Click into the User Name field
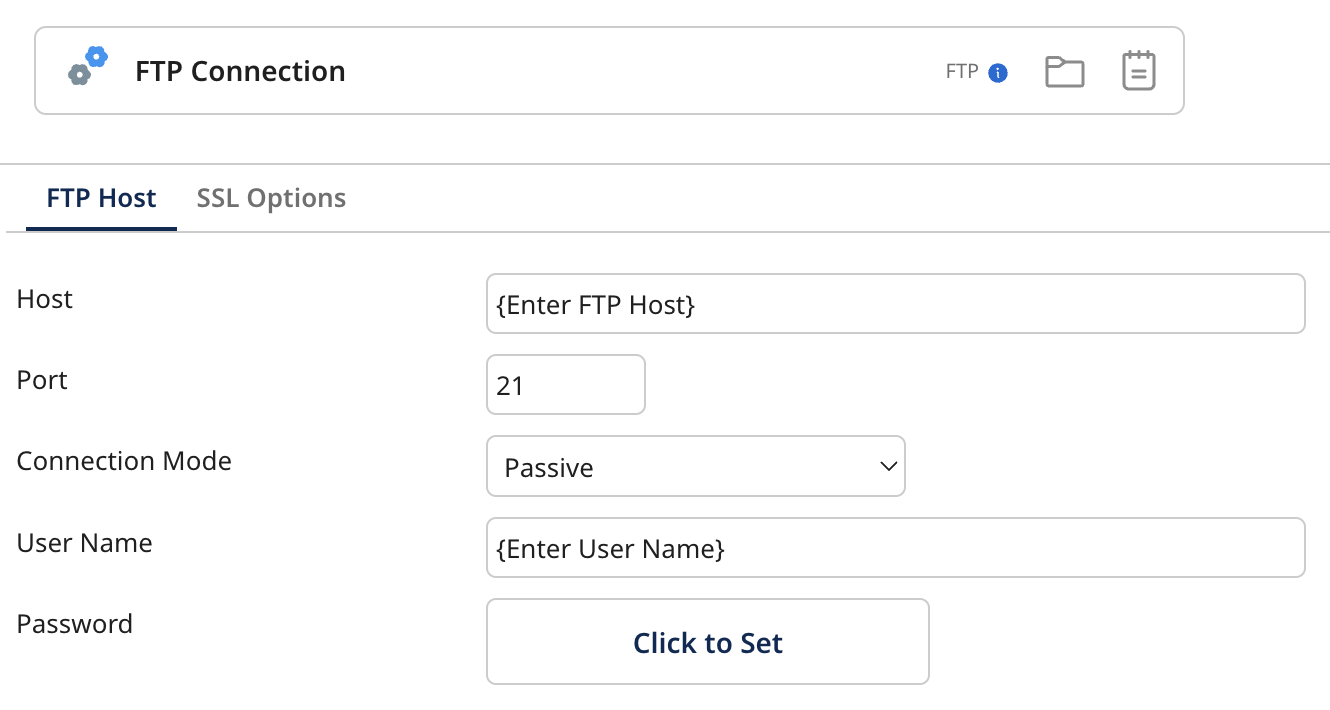 point(895,547)
